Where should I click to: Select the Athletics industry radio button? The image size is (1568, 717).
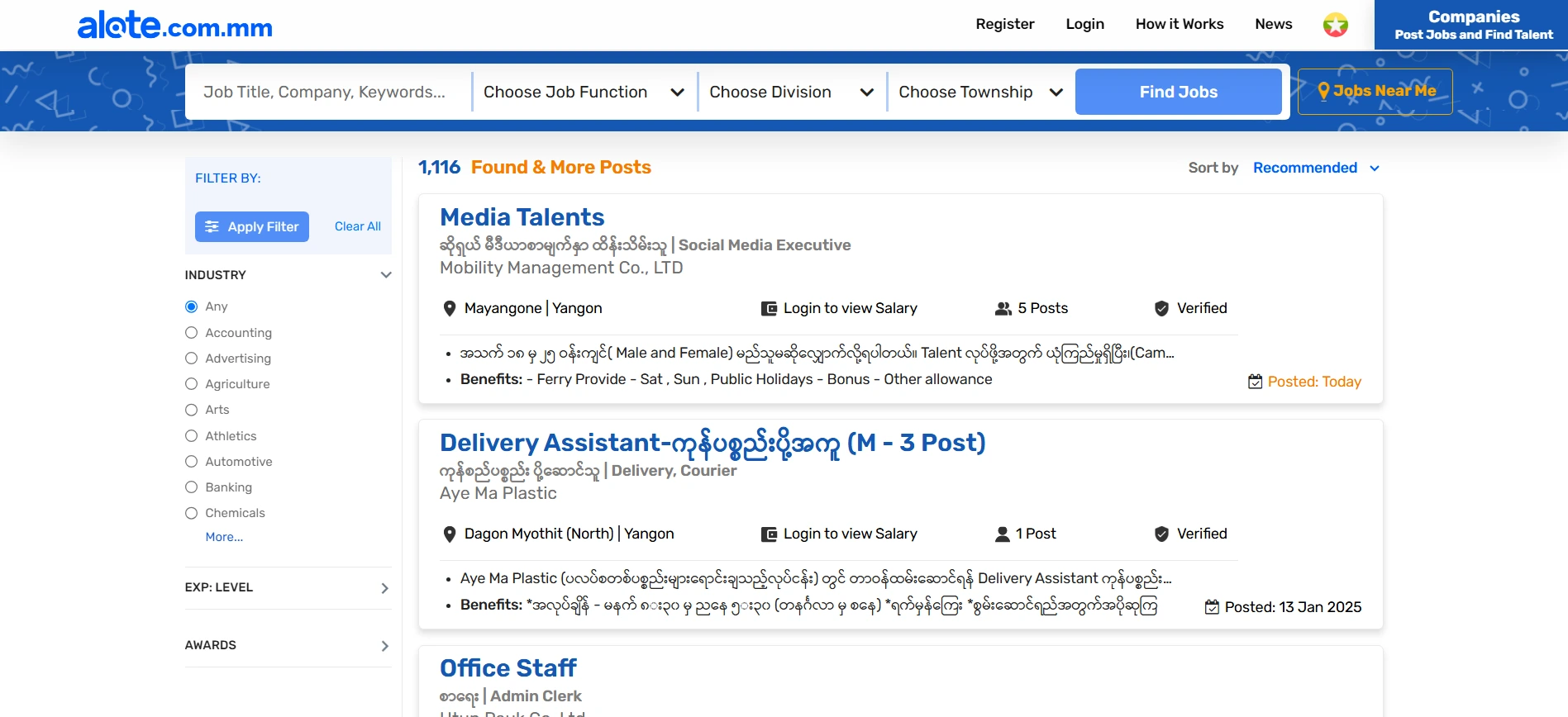click(192, 435)
